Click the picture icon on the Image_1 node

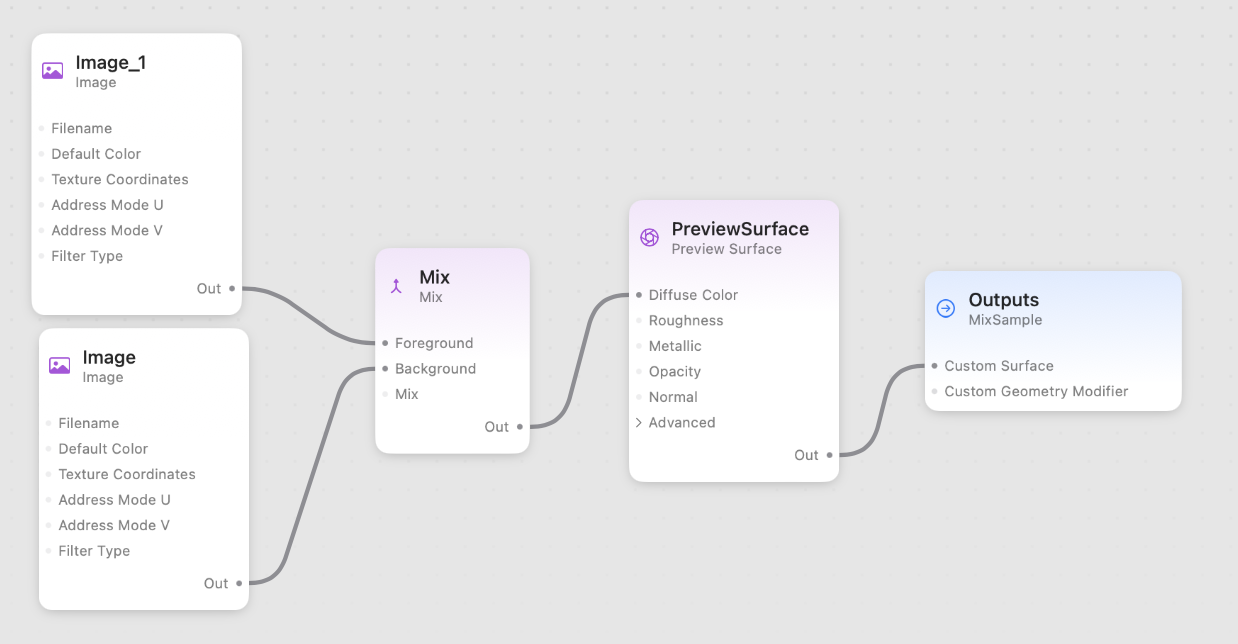pos(52,71)
